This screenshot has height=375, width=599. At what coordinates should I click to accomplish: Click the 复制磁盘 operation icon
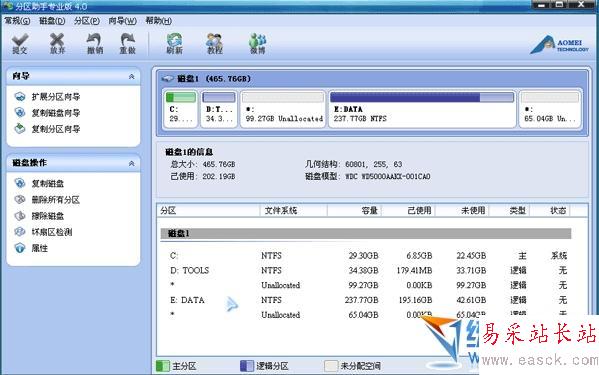pyautogui.click(x=20, y=183)
